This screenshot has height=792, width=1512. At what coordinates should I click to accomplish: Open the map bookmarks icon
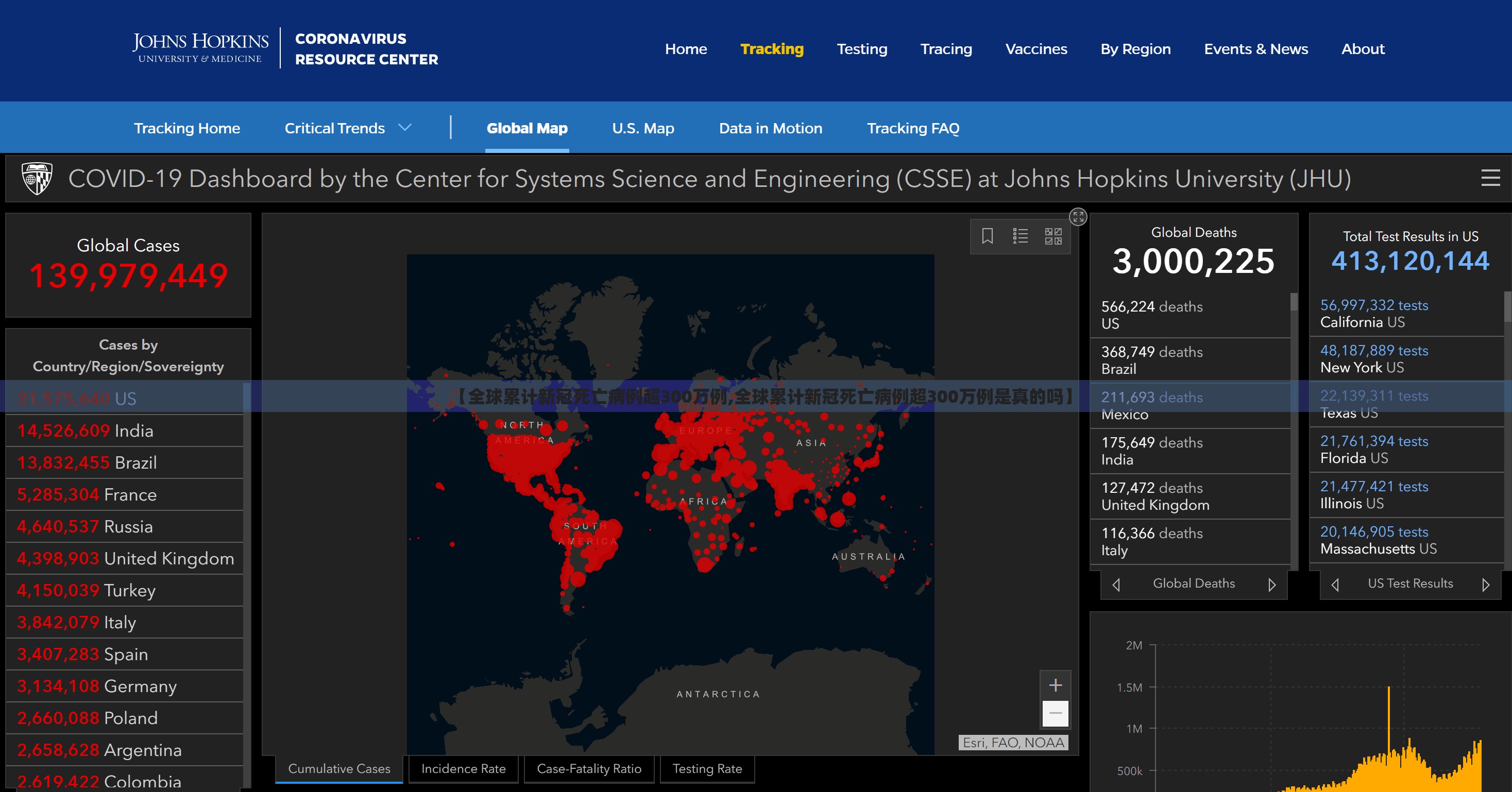point(987,236)
